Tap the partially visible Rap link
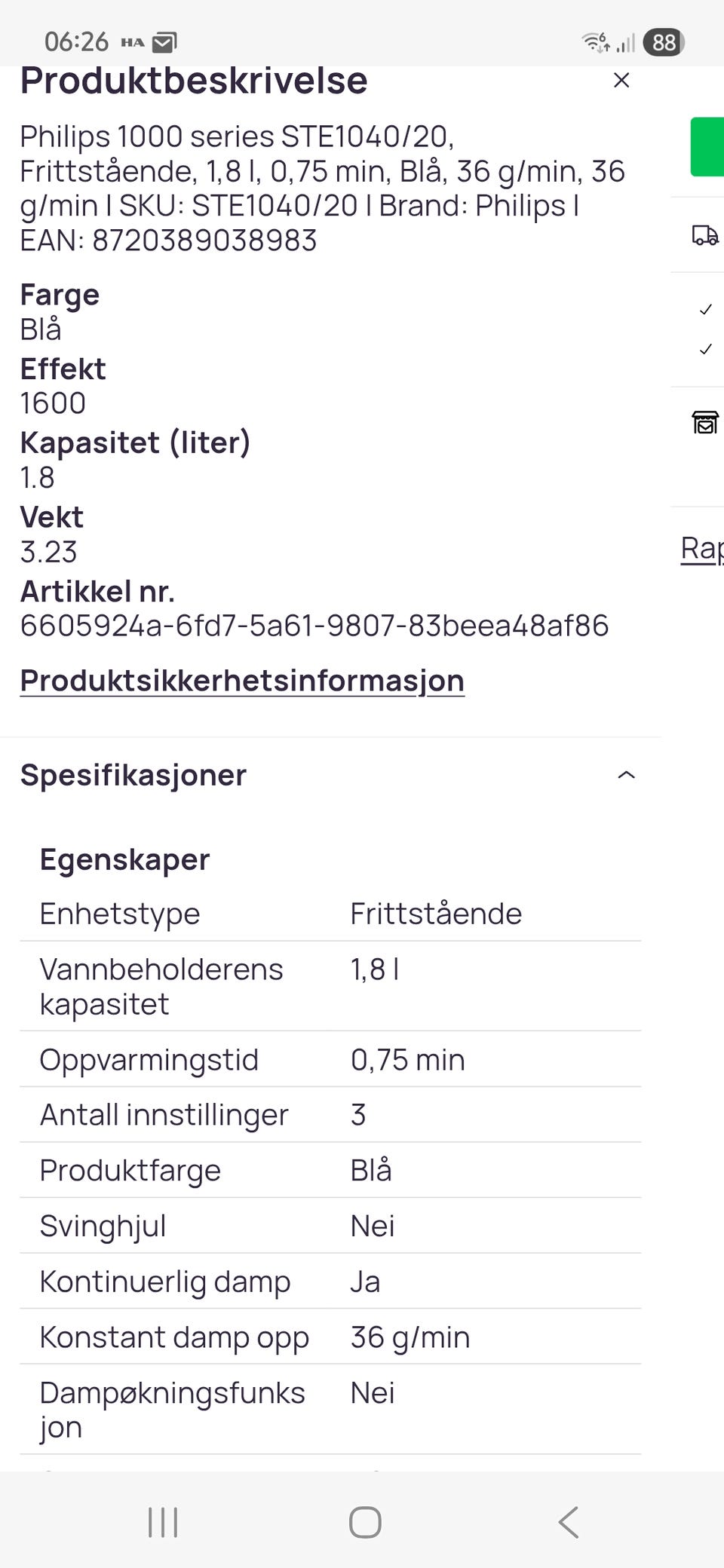Screen dimensions: 724x1568 [701, 548]
